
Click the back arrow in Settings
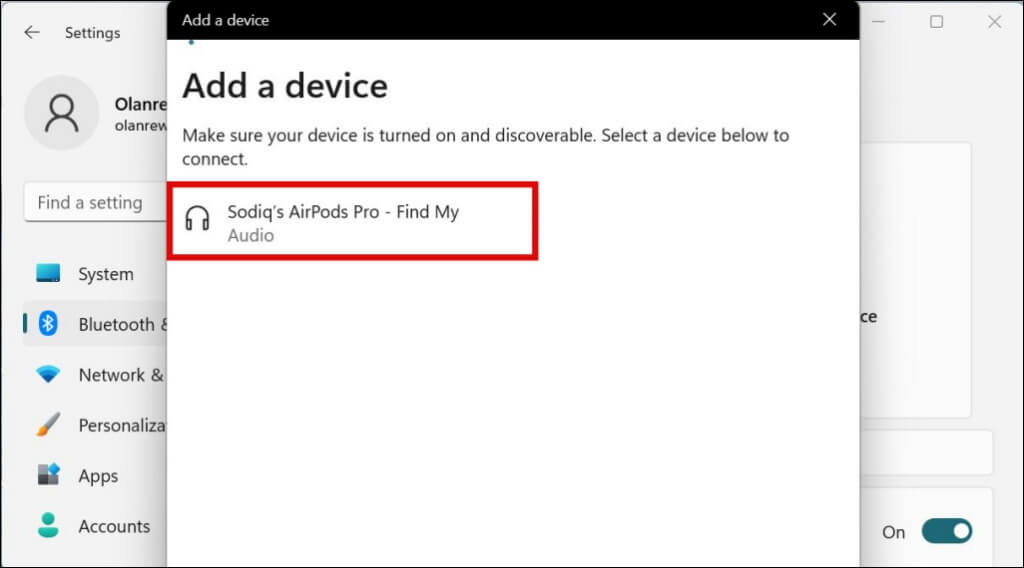pos(32,32)
